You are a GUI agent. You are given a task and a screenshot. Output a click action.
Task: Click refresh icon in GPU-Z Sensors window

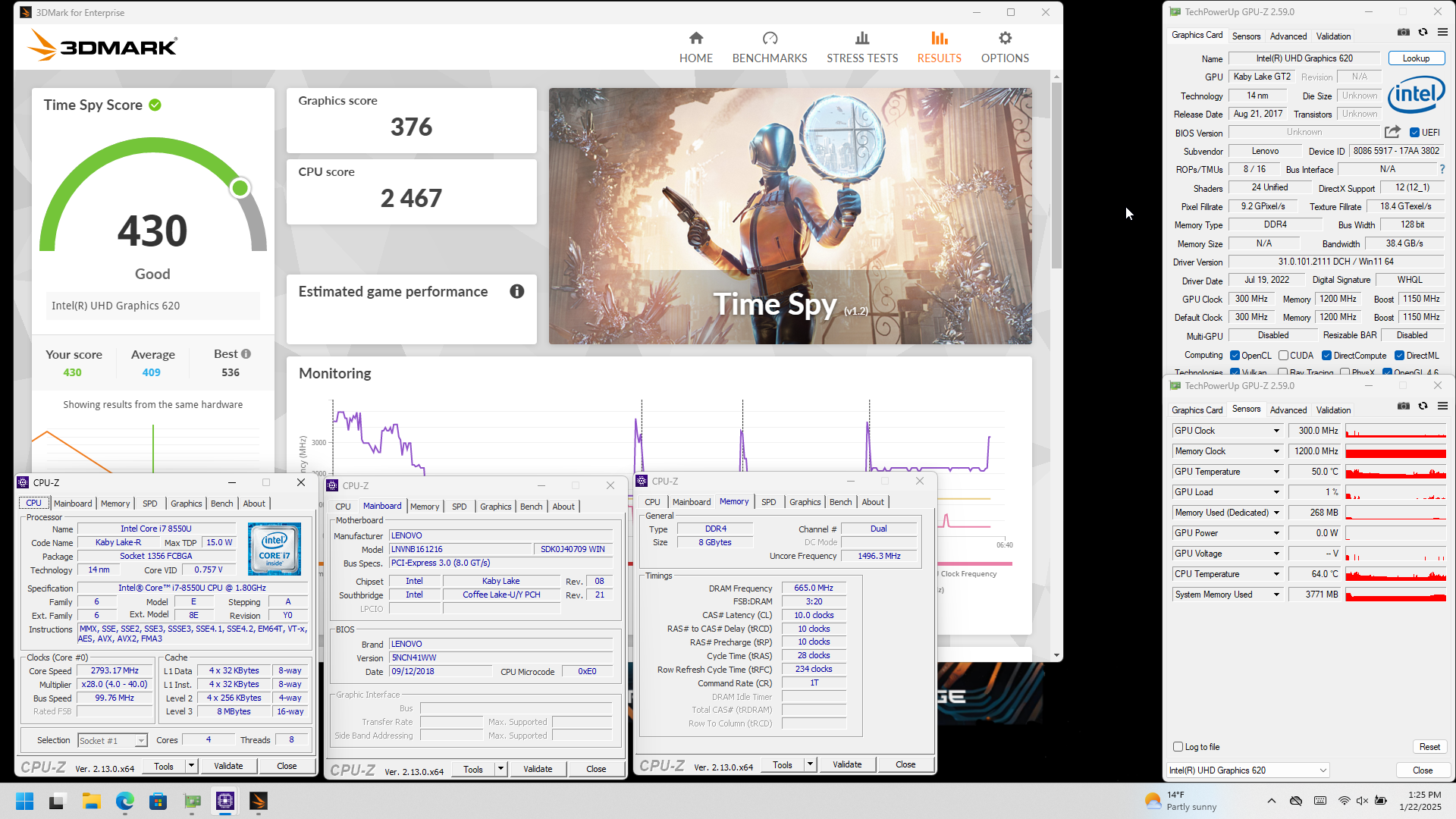(x=1423, y=406)
